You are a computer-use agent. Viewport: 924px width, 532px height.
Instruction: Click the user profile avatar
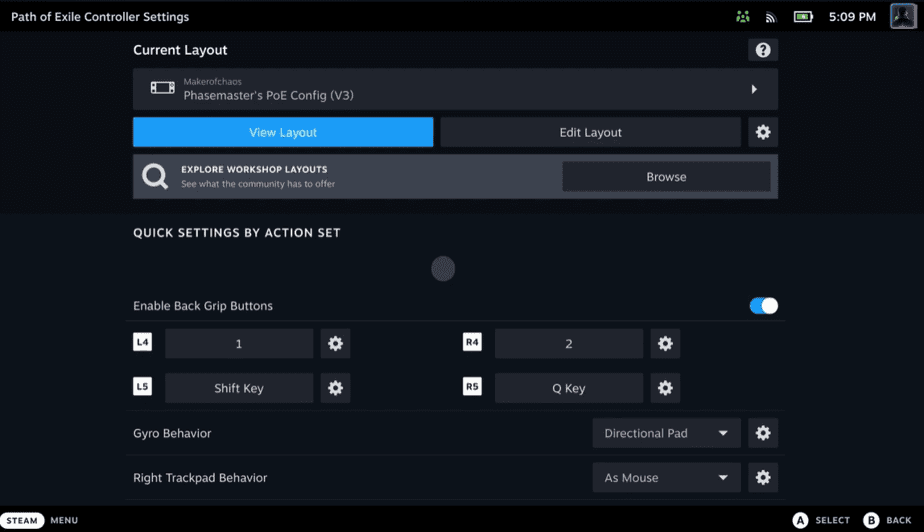903,16
